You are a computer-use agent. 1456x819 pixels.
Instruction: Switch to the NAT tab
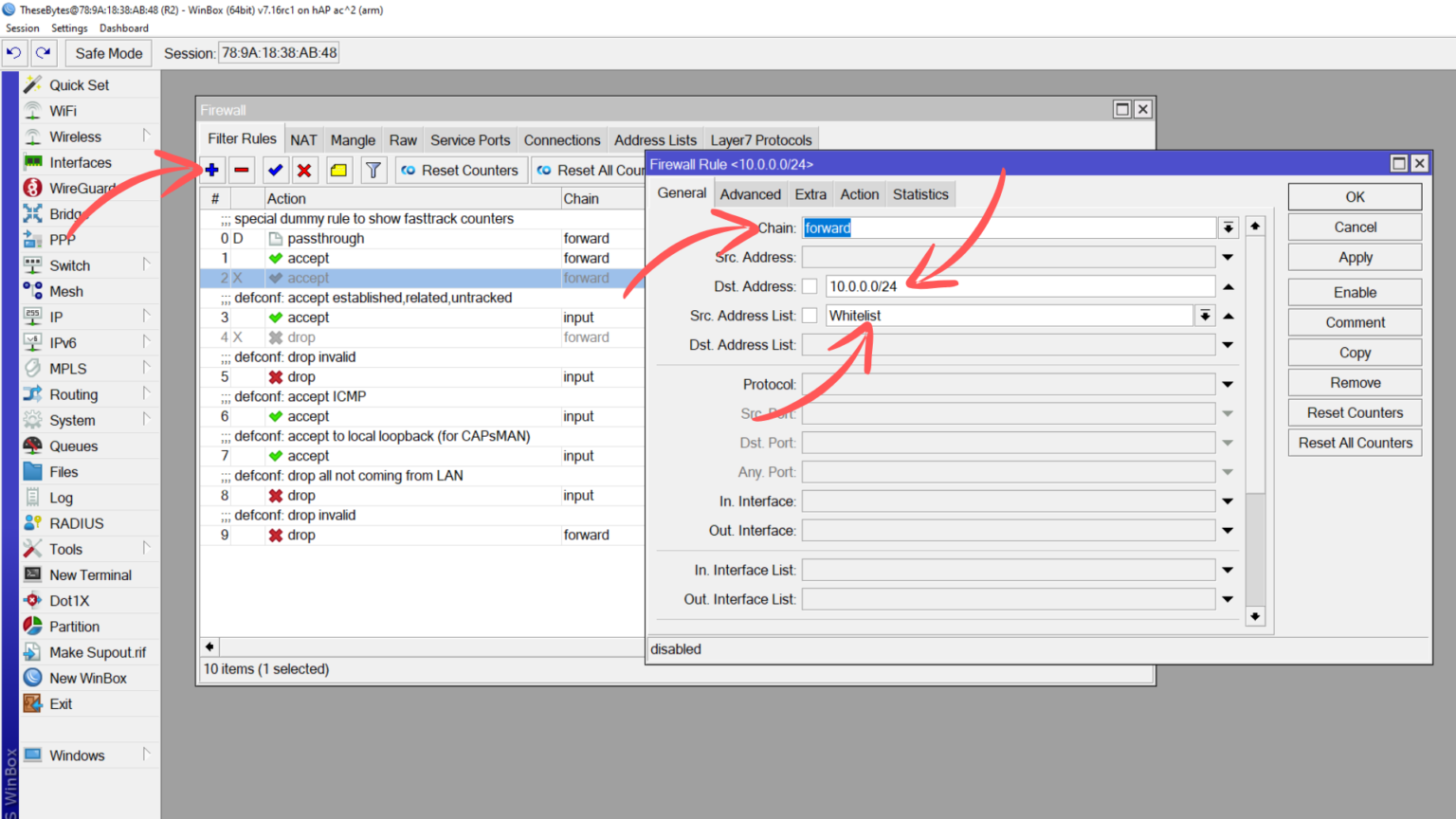point(303,138)
